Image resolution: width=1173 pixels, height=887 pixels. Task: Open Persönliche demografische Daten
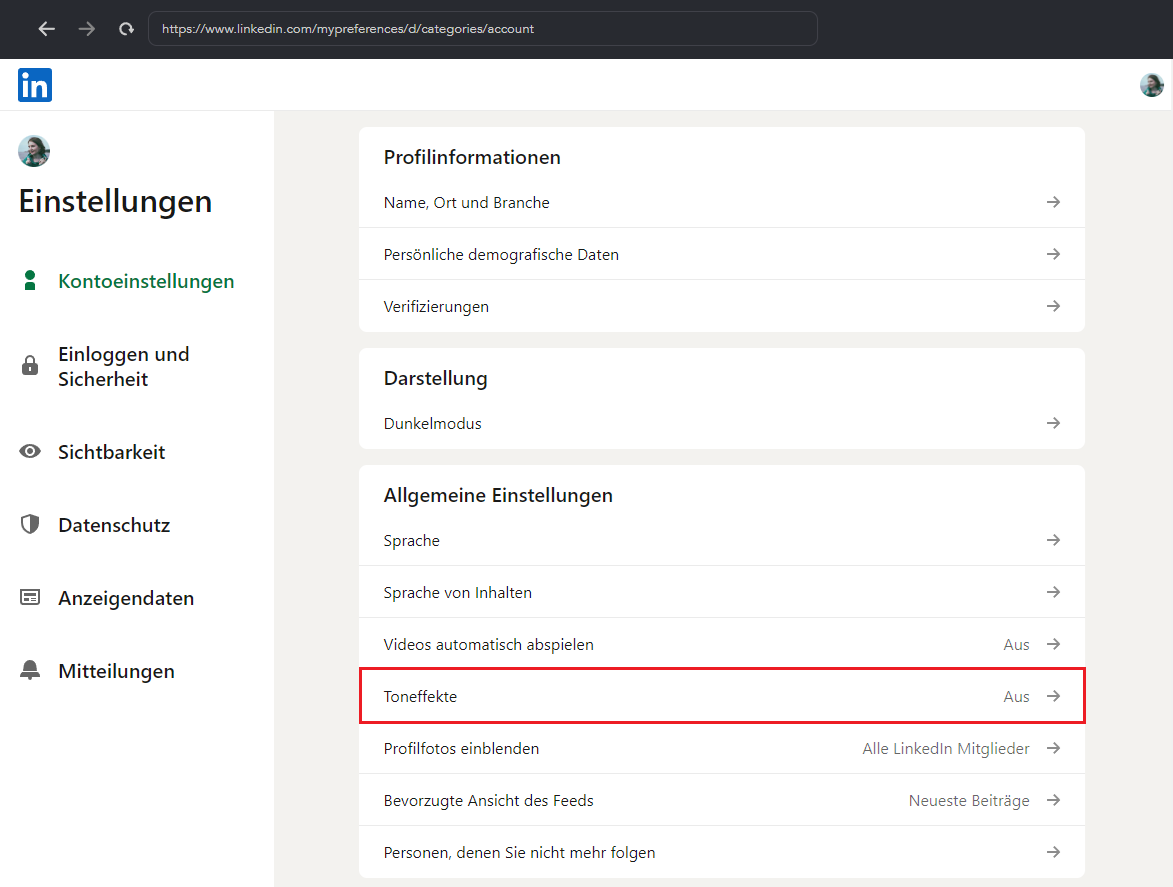pos(720,255)
